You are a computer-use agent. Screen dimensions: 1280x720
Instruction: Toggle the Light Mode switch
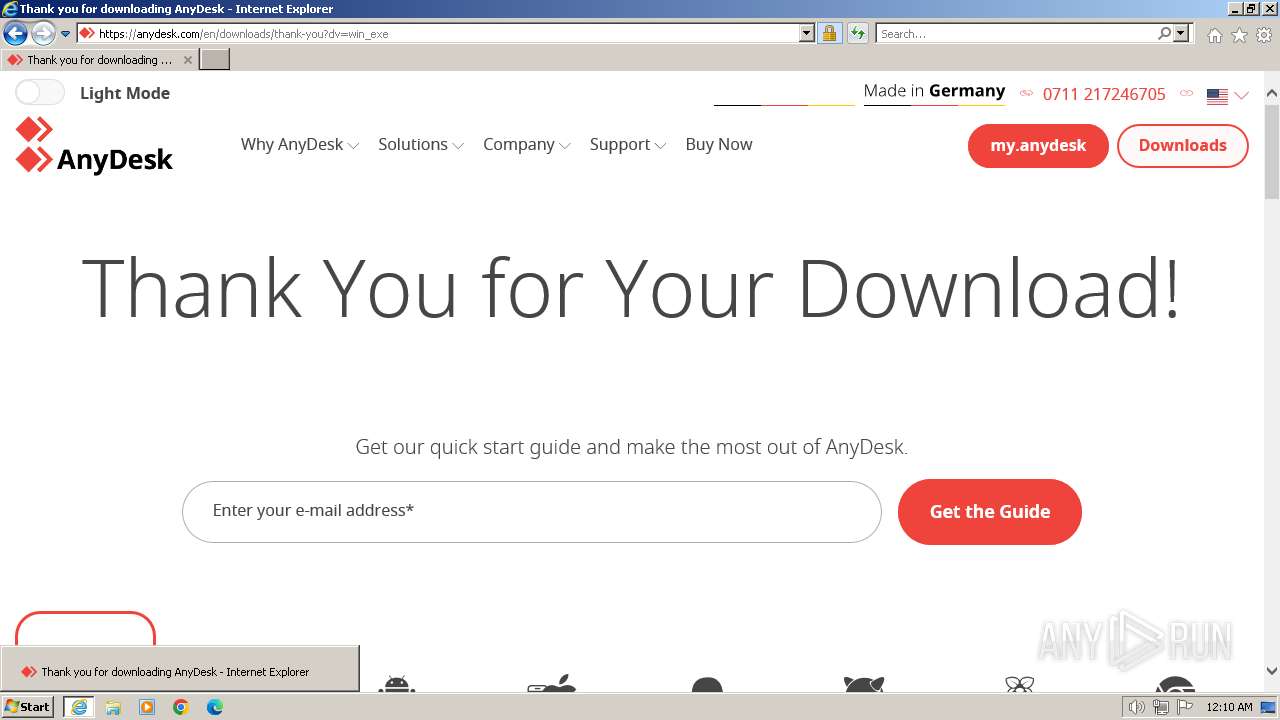40,93
